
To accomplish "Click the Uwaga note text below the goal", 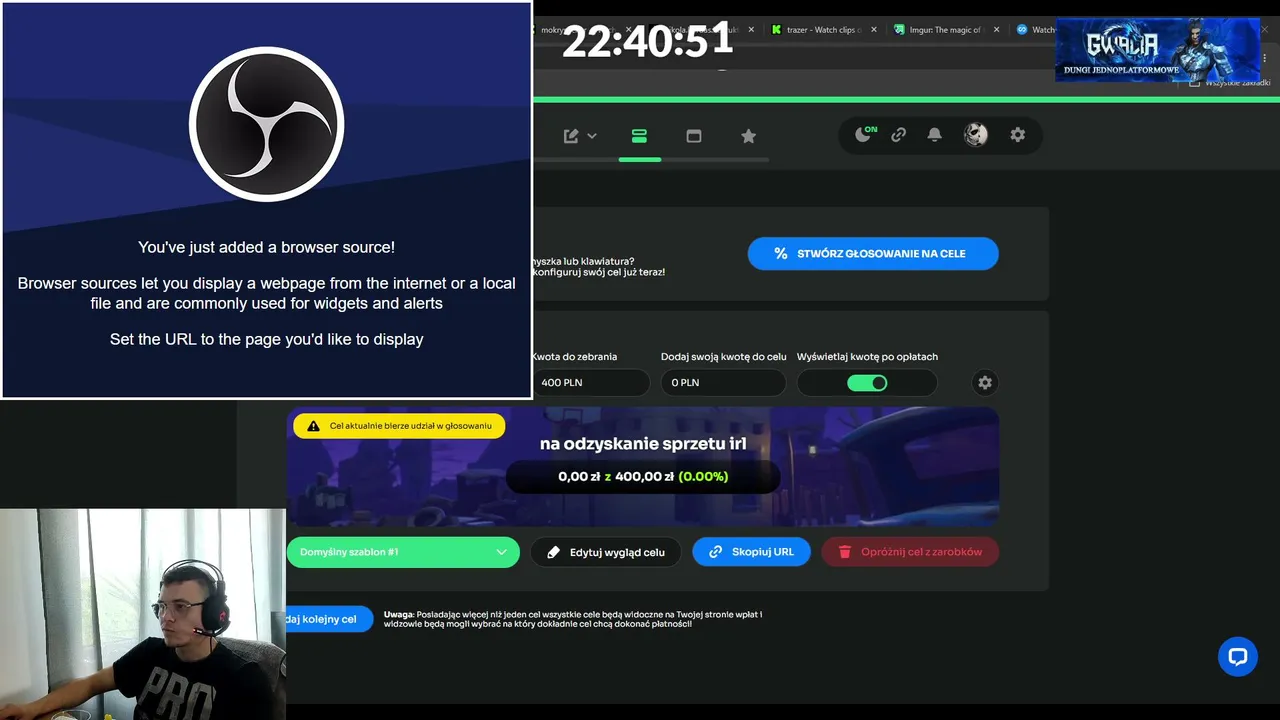I will (573, 619).
